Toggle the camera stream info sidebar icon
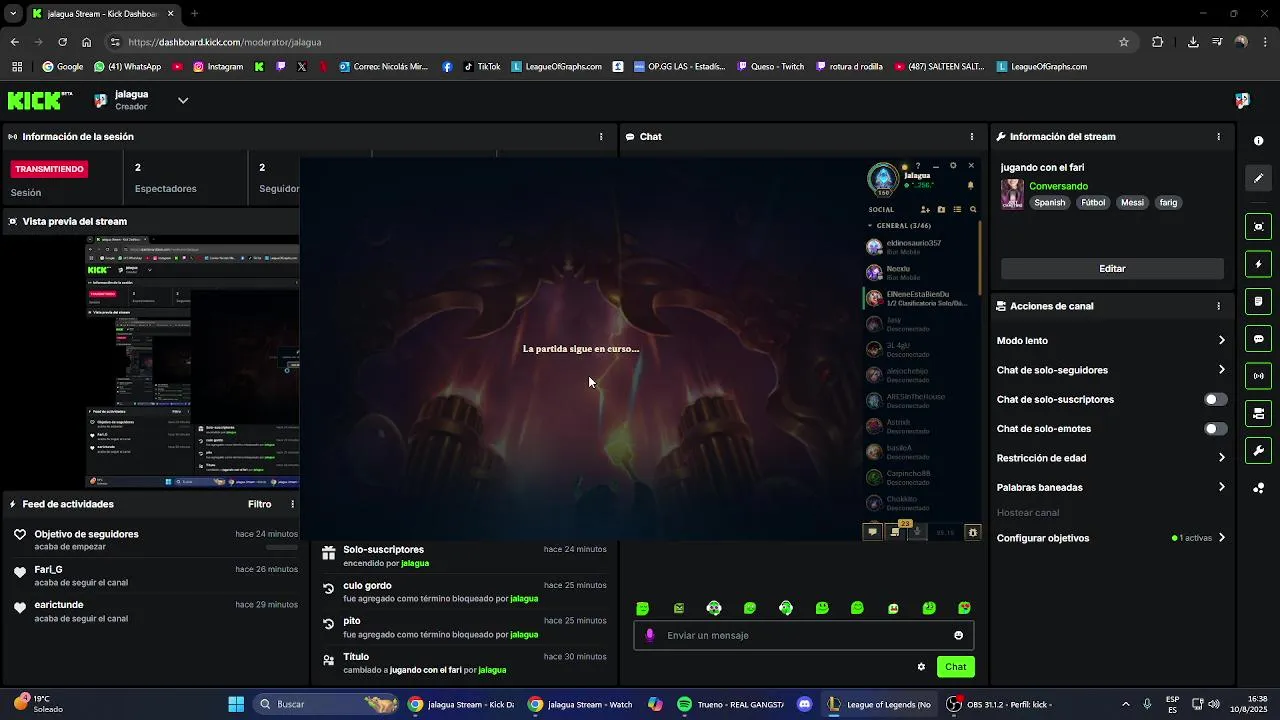The image size is (1280, 720). coord(1259,413)
